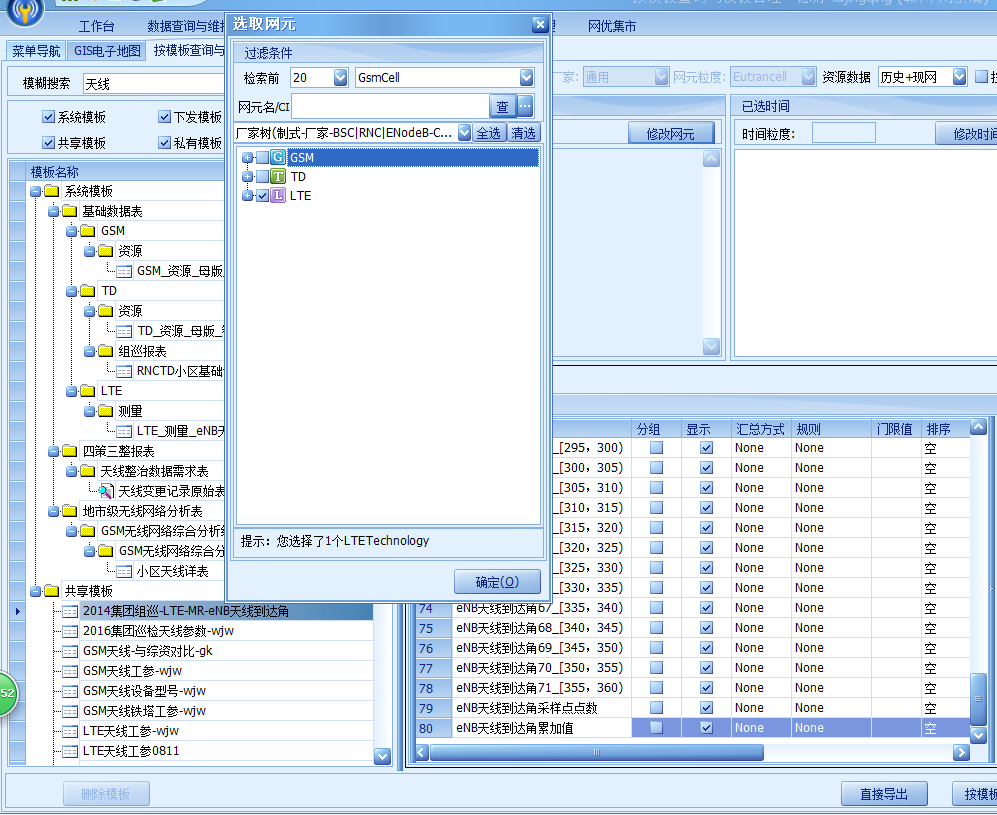Open the 工作台 menu

(96, 26)
